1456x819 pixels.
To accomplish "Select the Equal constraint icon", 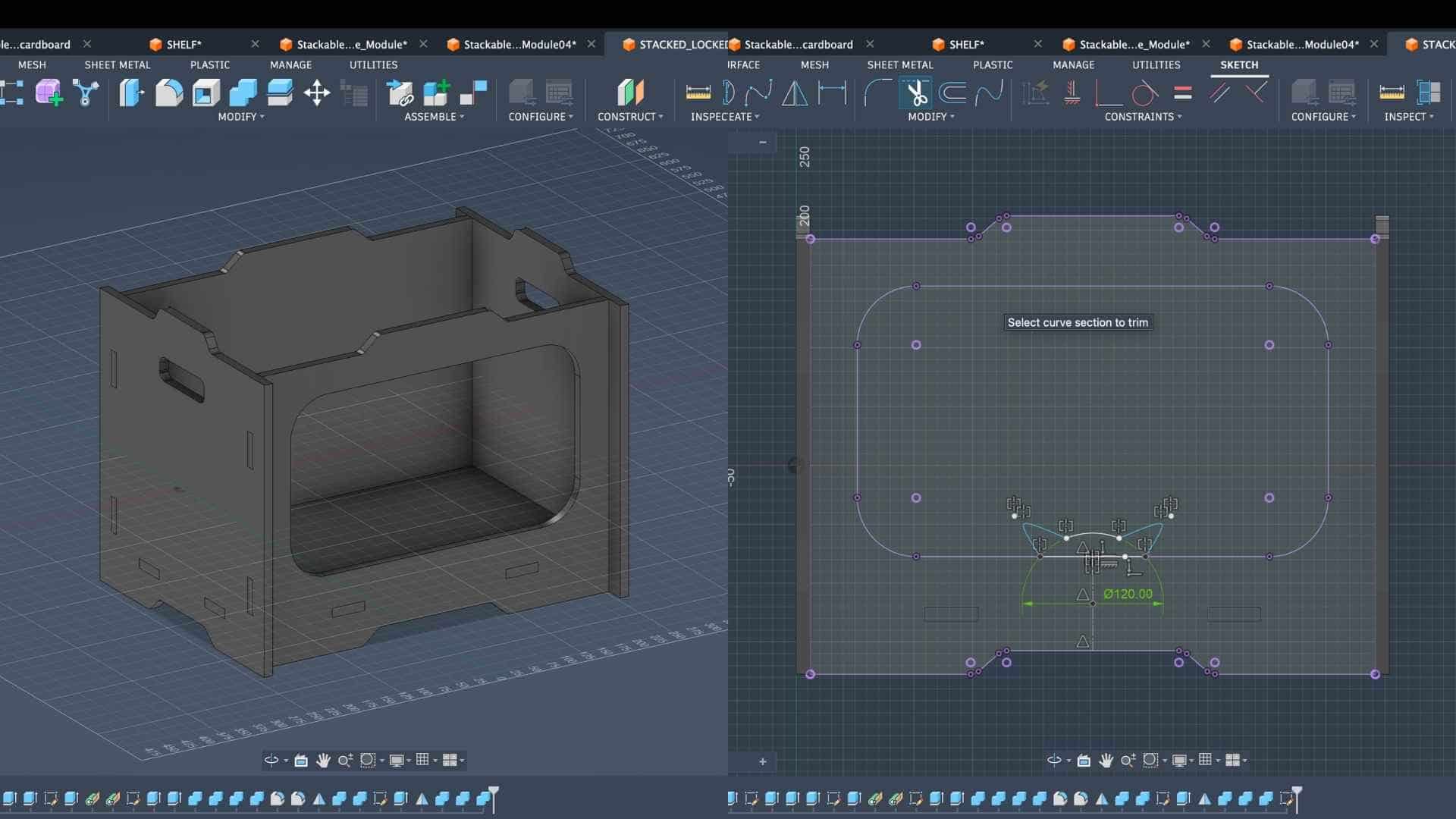I will click(1182, 93).
